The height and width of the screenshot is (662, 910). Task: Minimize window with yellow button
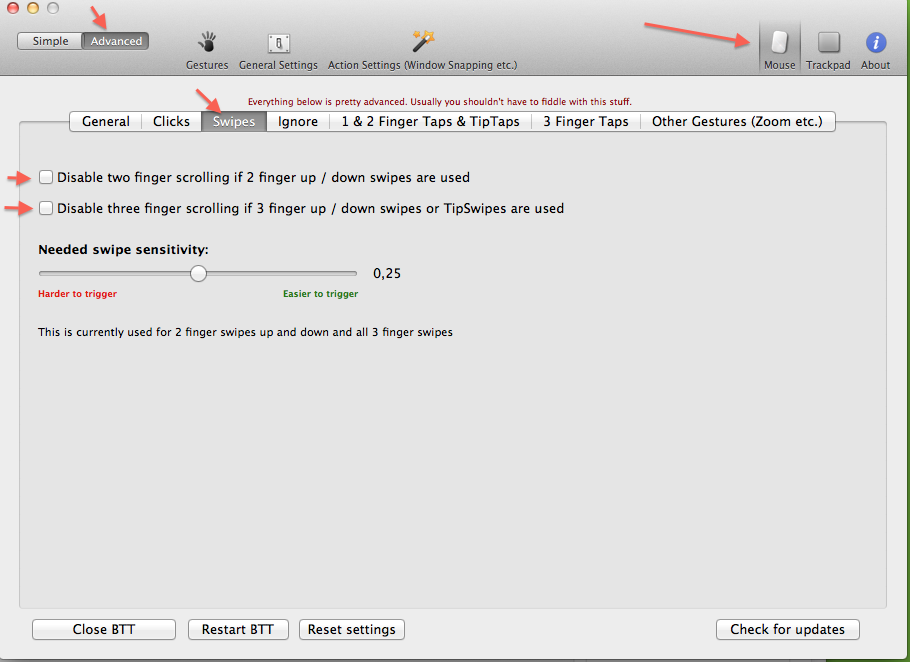(33, 8)
